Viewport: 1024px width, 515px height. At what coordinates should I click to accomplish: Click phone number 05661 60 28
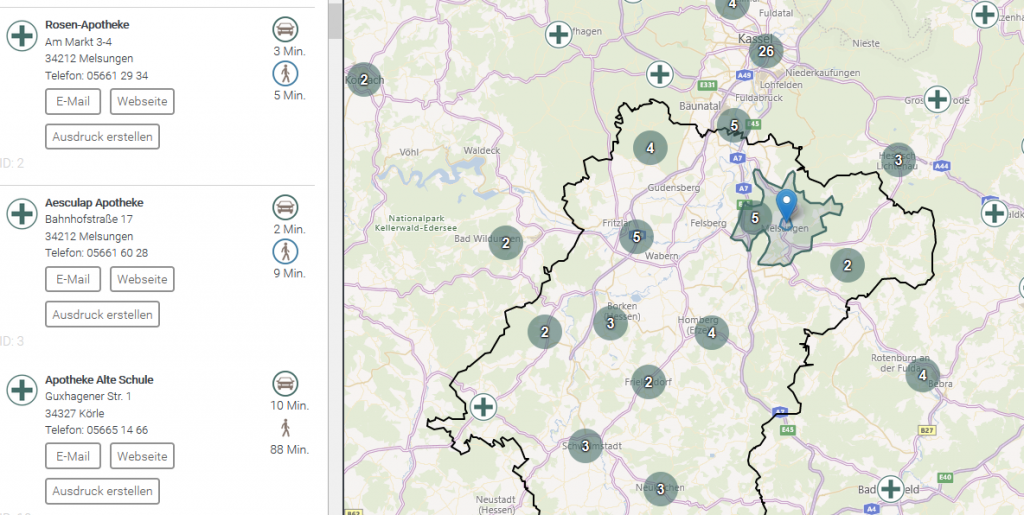pos(118,253)
